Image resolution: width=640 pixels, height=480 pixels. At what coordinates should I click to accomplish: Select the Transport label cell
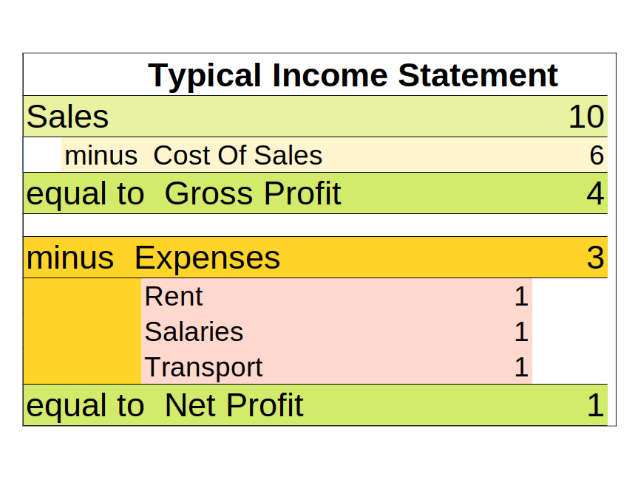[x=203, y=367]
